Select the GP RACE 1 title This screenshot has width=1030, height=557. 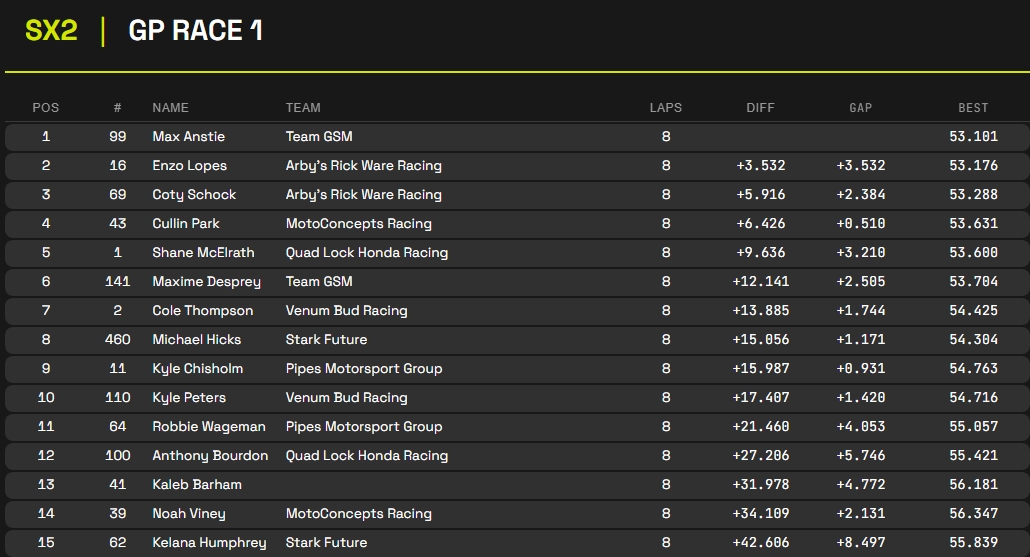(195, 31)
